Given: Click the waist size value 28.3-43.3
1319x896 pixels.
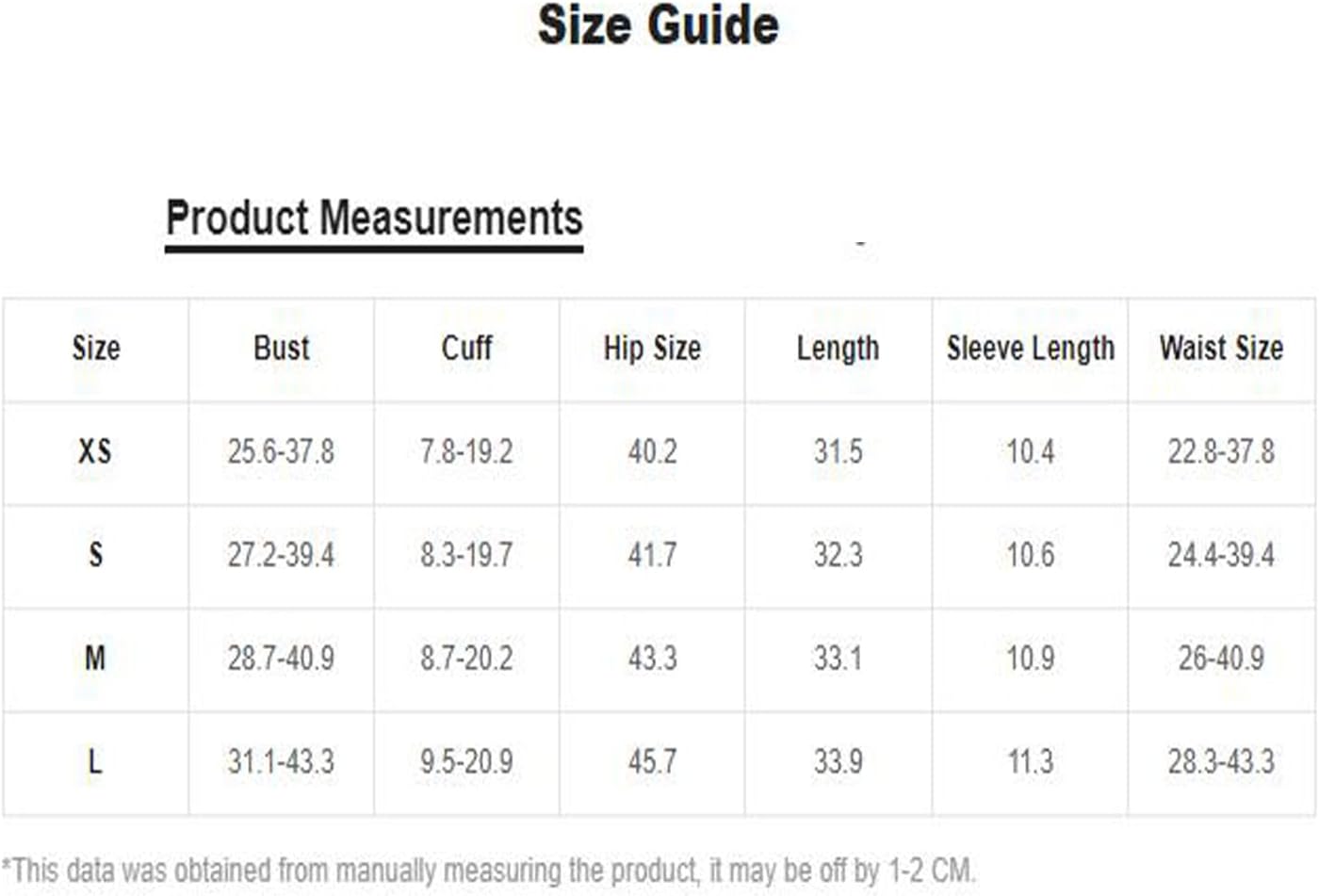Looking at the screenshot, I should [1221, 761].
